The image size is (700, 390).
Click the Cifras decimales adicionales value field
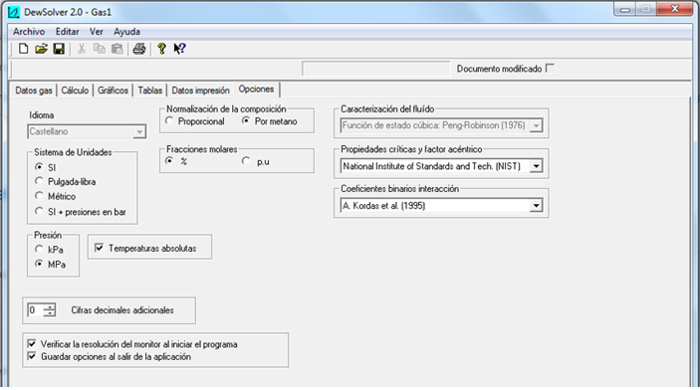pos(36,310)
